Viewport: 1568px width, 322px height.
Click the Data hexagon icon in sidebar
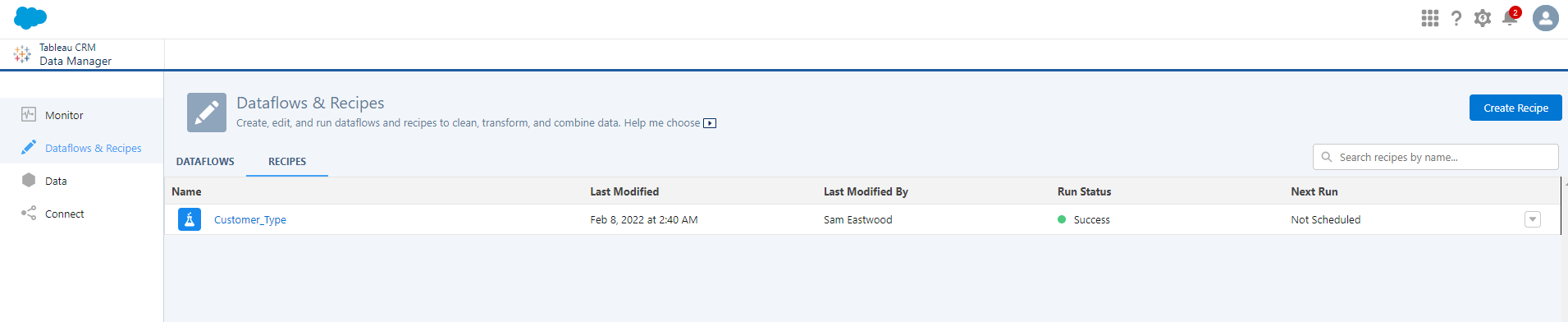coord(29,181)
